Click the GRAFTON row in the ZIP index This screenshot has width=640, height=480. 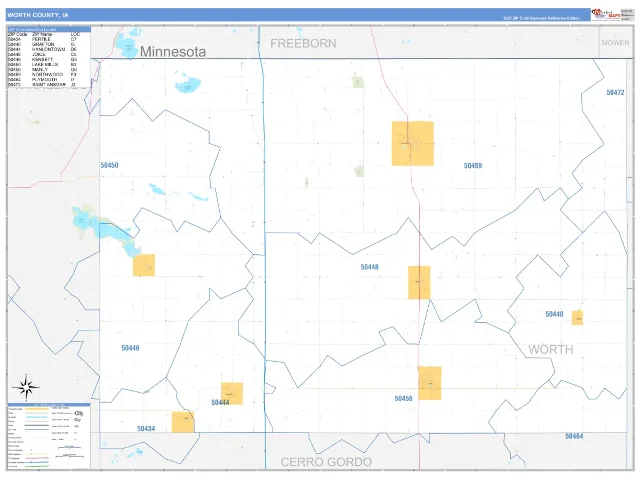tap(44, 44)
